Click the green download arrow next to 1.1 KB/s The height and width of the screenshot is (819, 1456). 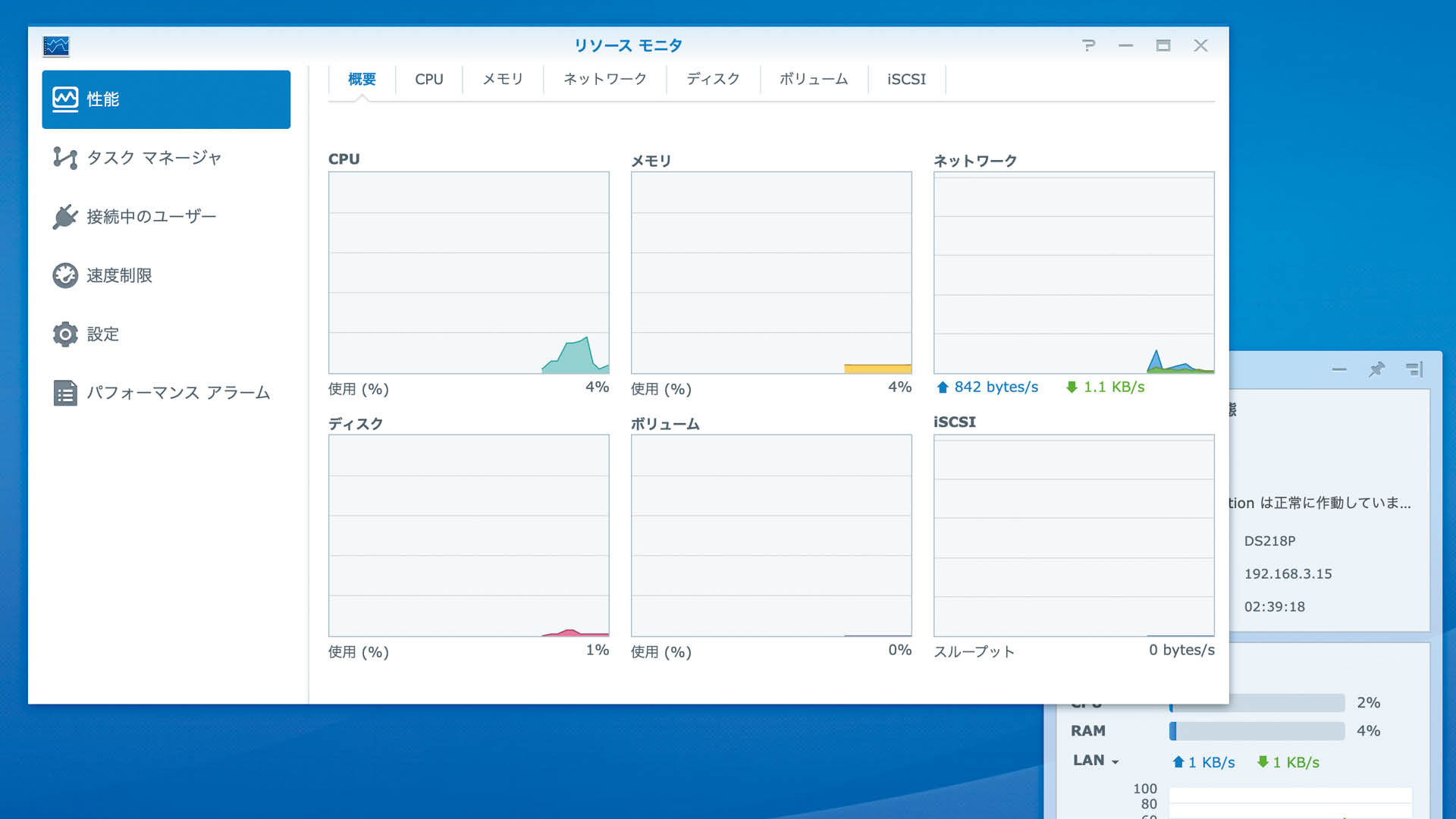tap(1072, 388)
